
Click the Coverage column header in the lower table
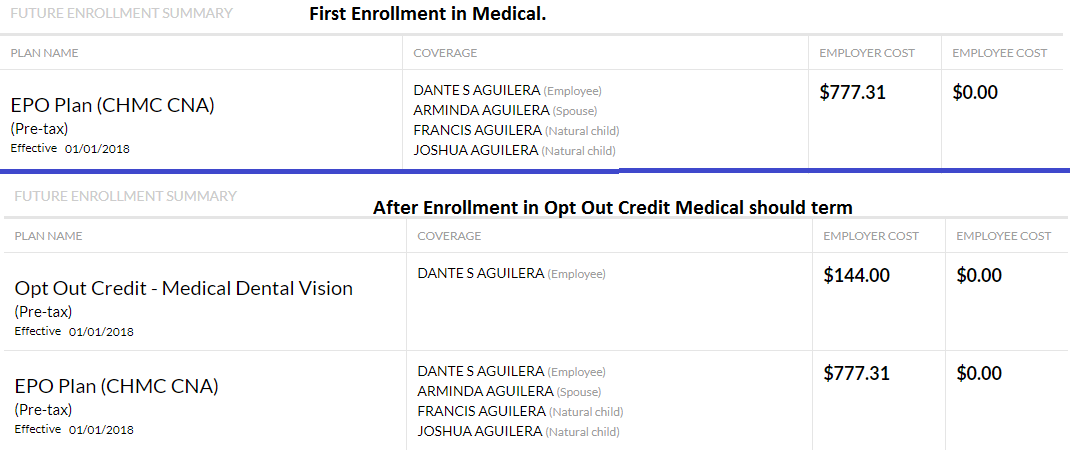coord(449,236)
